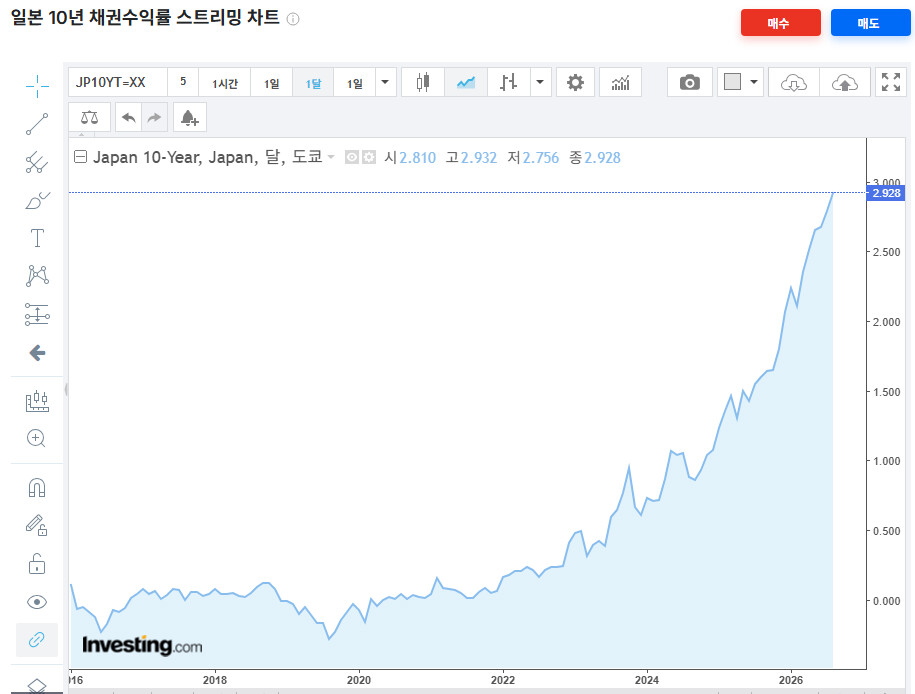Select the XABCD pattern tool
The width and height of the screenshot is (915, 694).
(37, 275)
